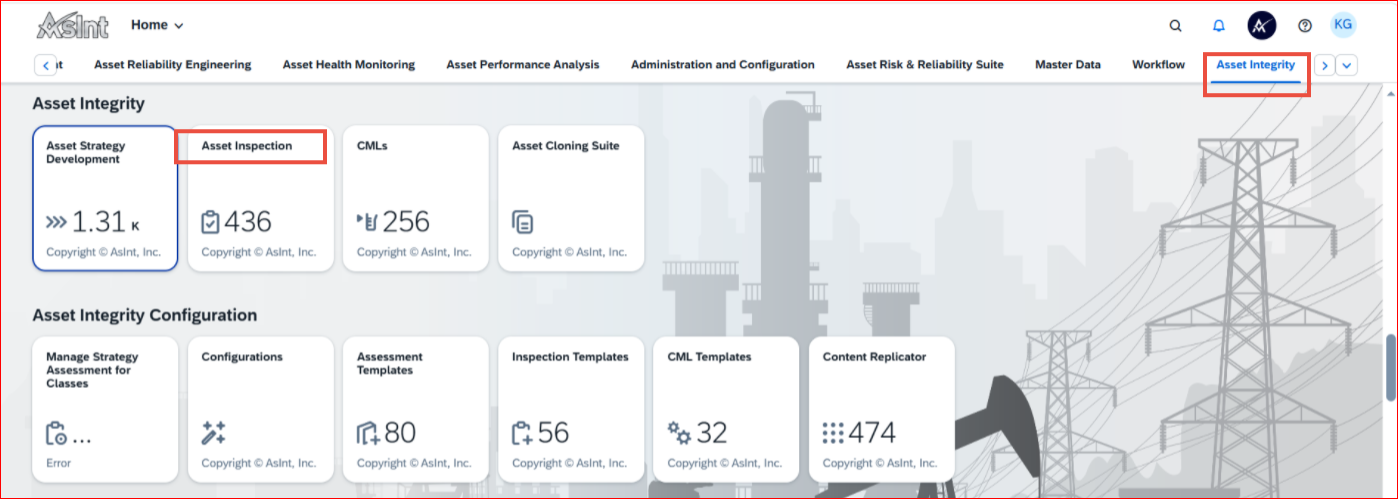This screenshot has width=1398, height=499.
Task: Click the Error text on Manage Strategy tile
Action: (58, 463)
